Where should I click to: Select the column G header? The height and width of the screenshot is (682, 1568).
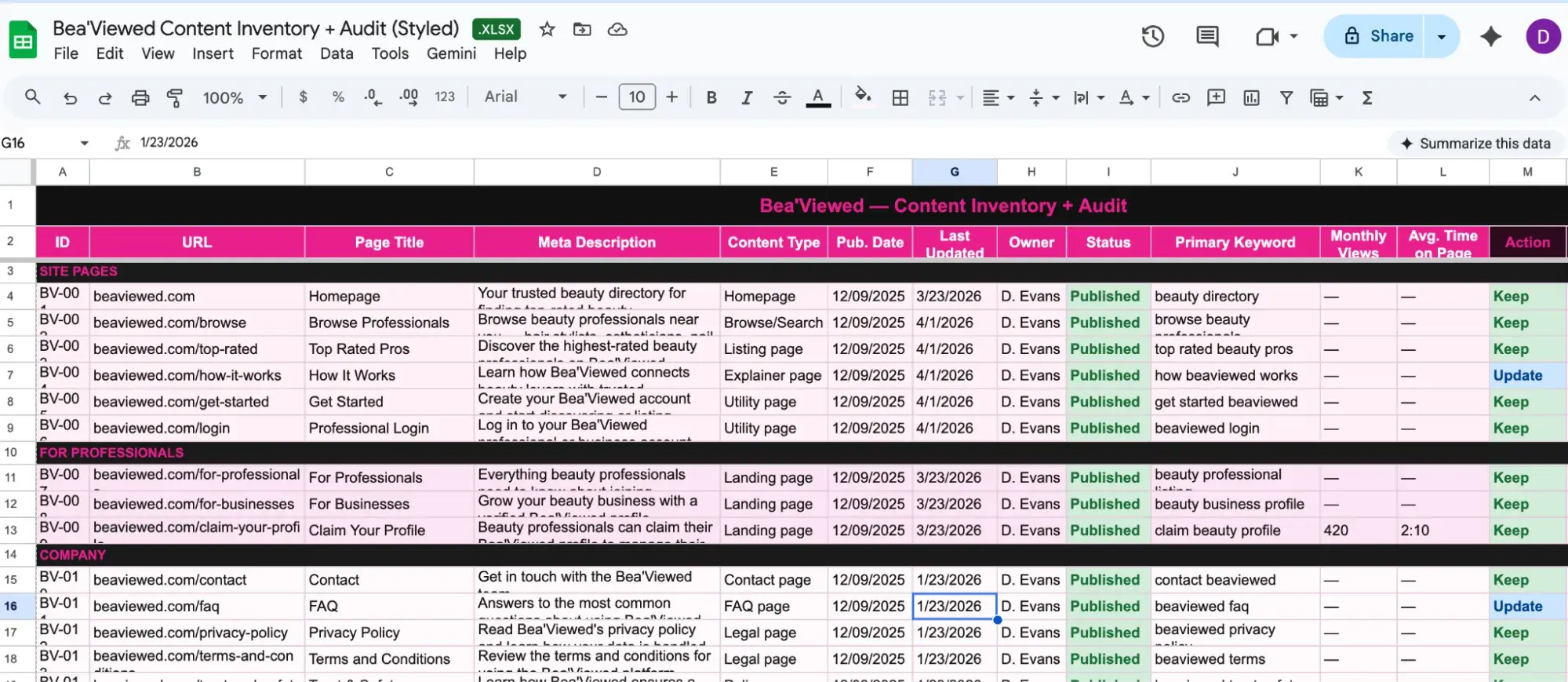pyautogui.click(x=955, y=172)
